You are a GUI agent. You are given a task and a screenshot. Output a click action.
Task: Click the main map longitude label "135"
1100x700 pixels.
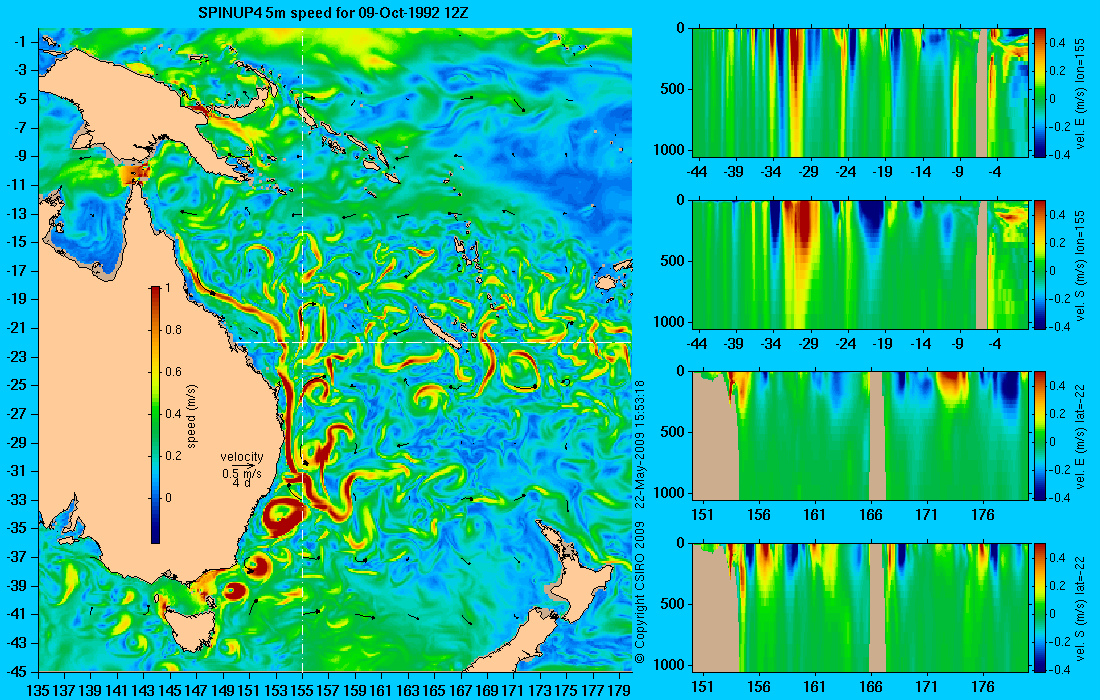[x=38, y=690]
